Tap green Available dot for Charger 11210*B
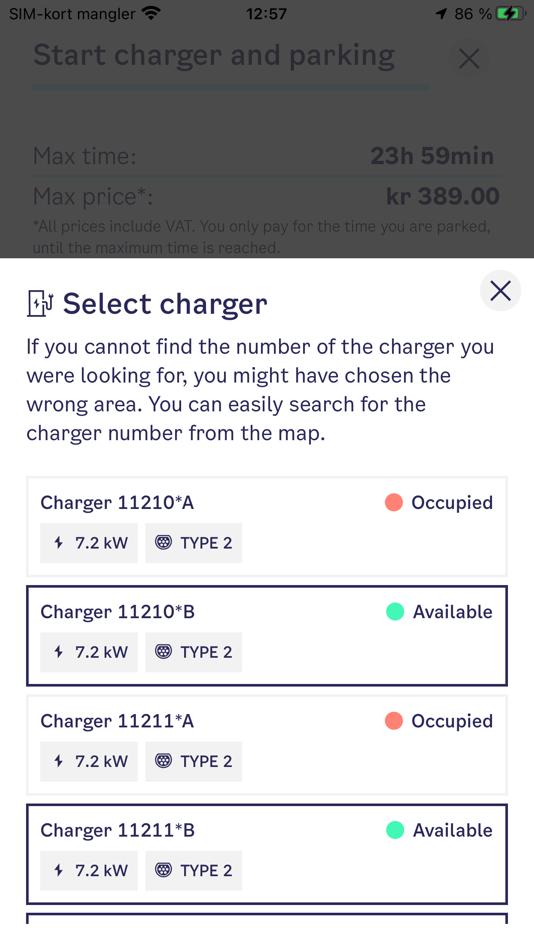Viewport: 534px width, 950px height. [395, 611]
